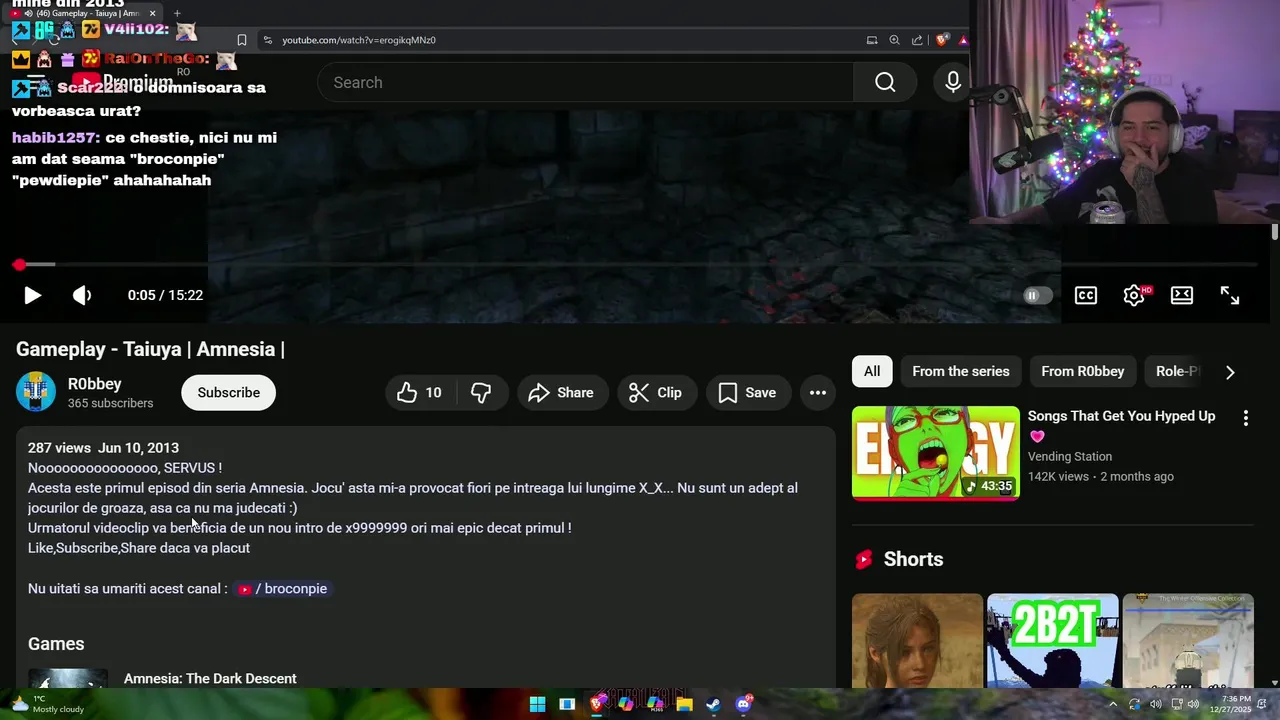The width and height of the screenshot is (1280, 720).
Task: Show more filter chips with right arrow
Action: (1230, 372)
